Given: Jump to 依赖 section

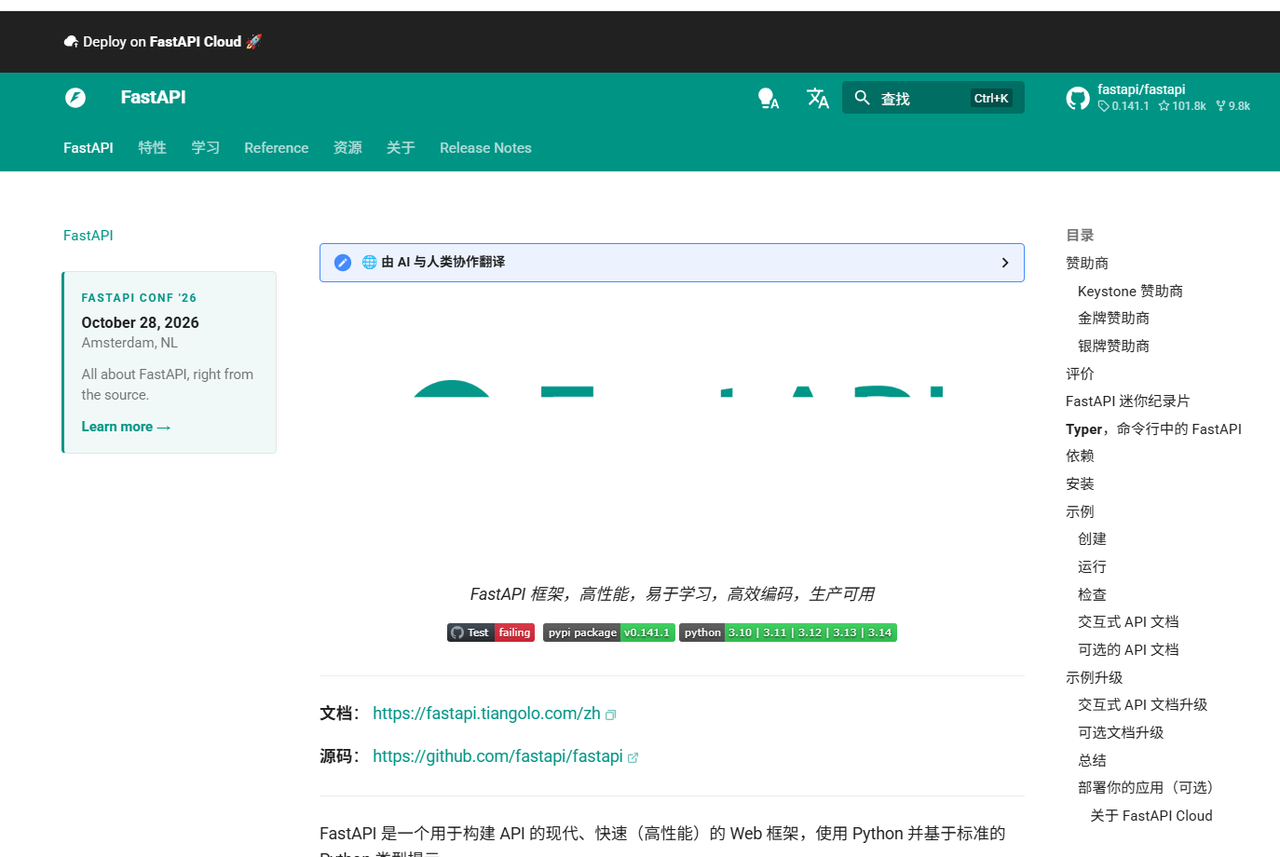Looking at the screenshot, I should [x=1080, y=456].
